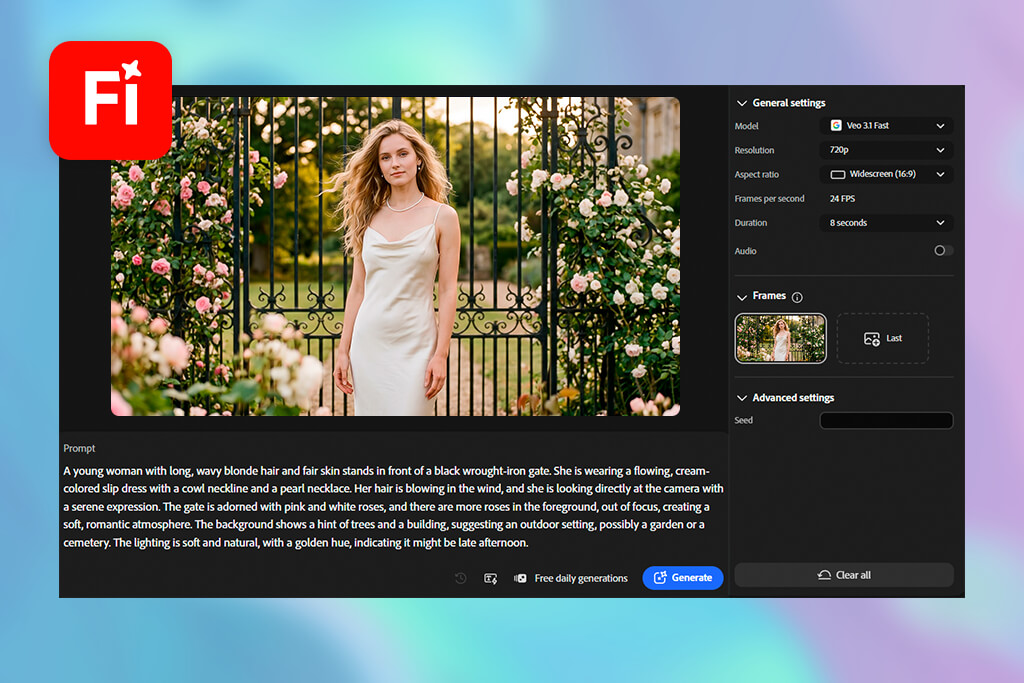Select the first frame thumbnail
The width and height of the screenshot is (1024, 683).
(x=780, y=338)
